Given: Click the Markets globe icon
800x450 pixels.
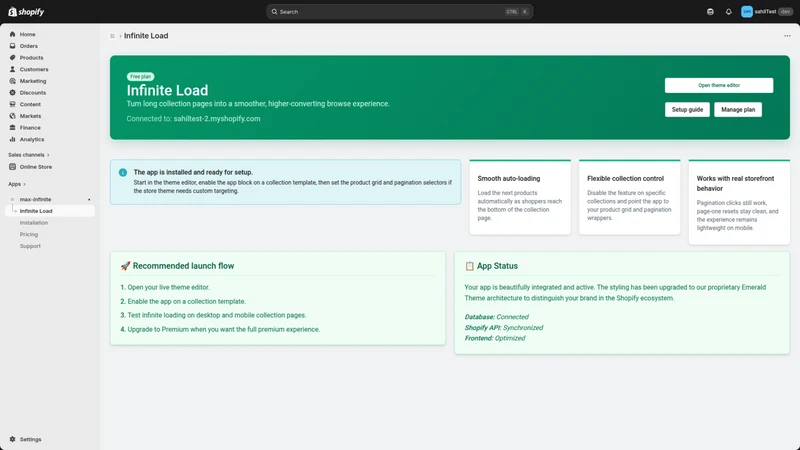Looking at the screenshot, I should 12,116.
